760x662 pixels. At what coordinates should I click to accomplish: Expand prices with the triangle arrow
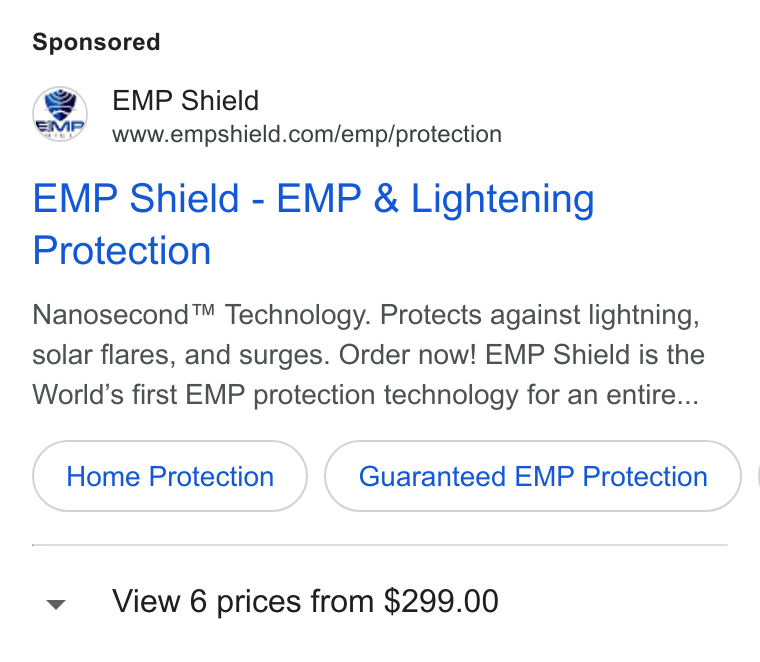56,604
